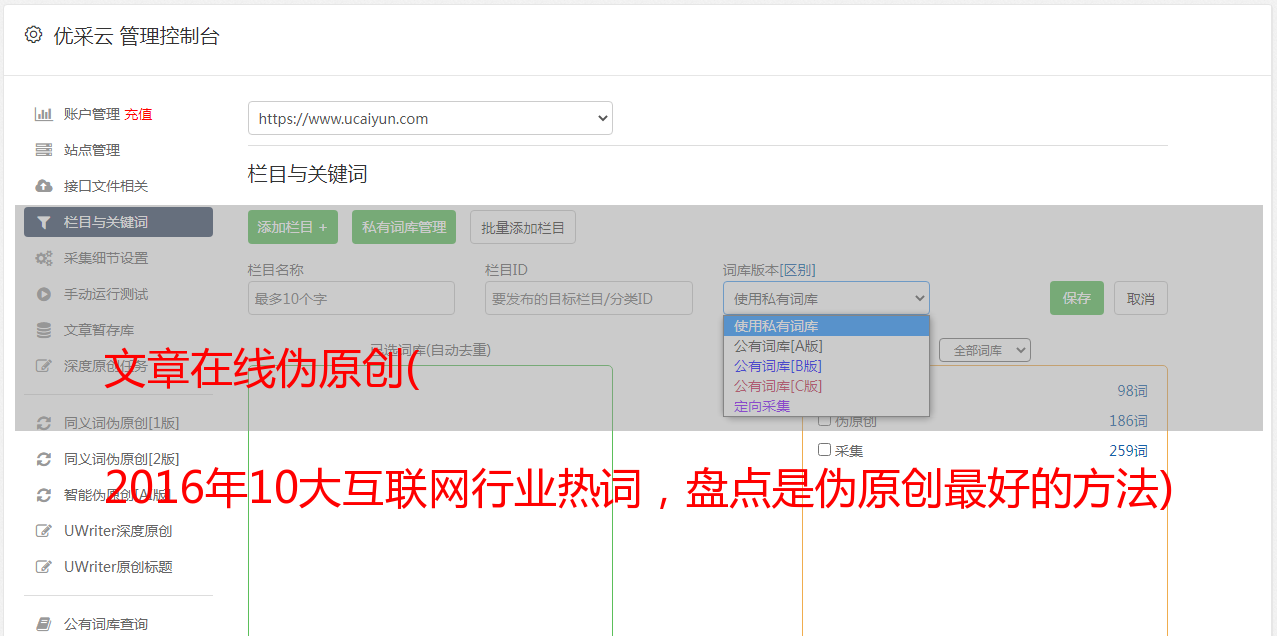1277x636 pixels.
Task: Open 账户管理 in the sidebar
Action: [92, 114]
